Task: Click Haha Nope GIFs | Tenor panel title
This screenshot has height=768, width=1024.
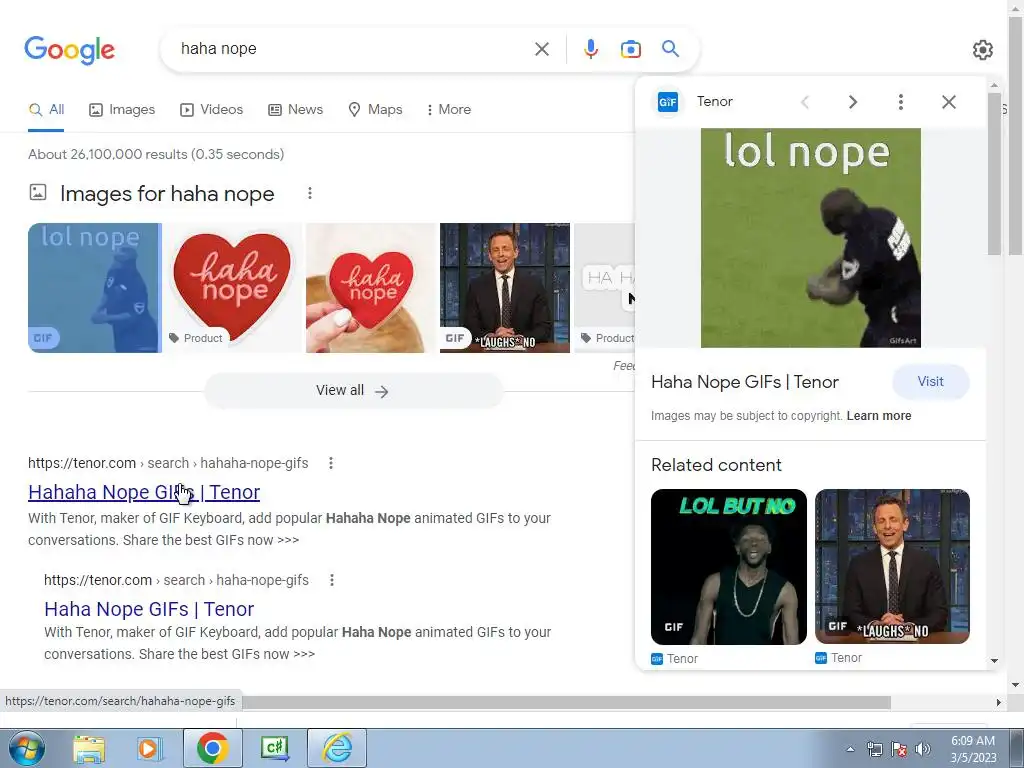Action: (x=744, y=382)
